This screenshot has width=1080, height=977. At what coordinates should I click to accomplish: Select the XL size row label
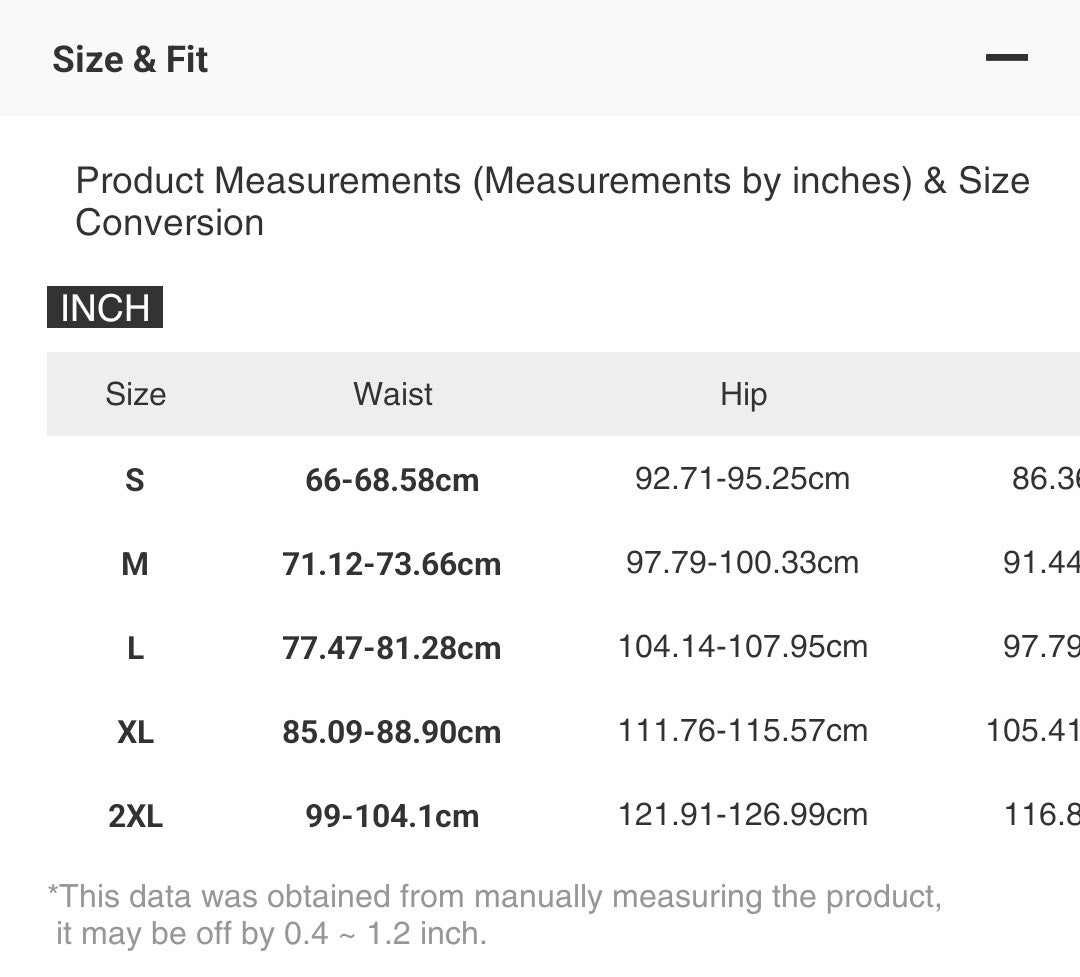pos(135,733)
